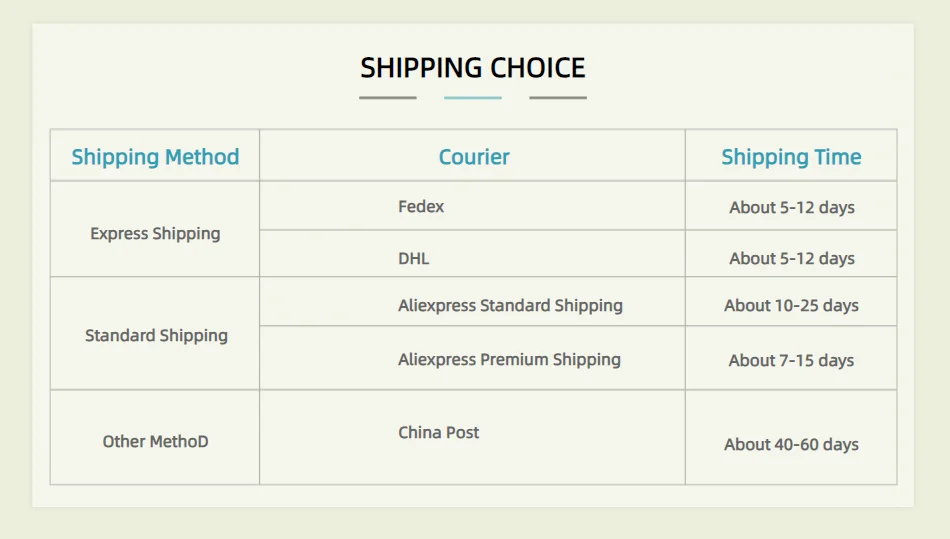Screen dimensions: 950x539
Task: Click the left gray divider under heading
Action: [x=388, y=98]
